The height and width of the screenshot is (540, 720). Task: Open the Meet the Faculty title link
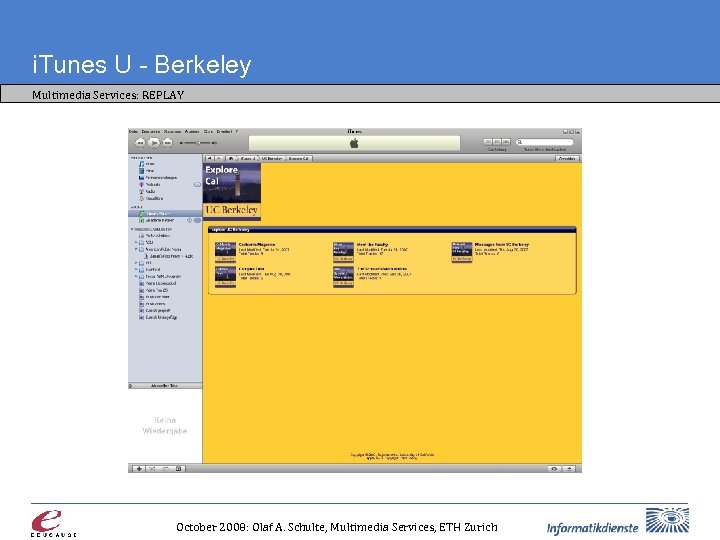point(372,245)
